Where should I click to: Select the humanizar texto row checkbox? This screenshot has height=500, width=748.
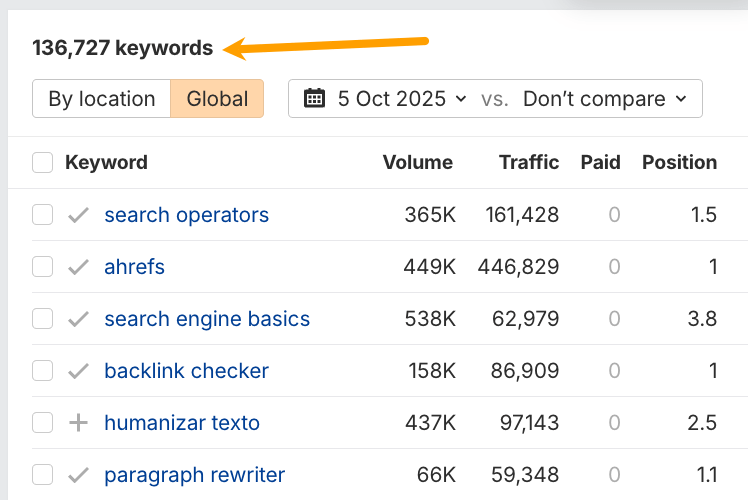pyautogui.click(x=42, y=423)
